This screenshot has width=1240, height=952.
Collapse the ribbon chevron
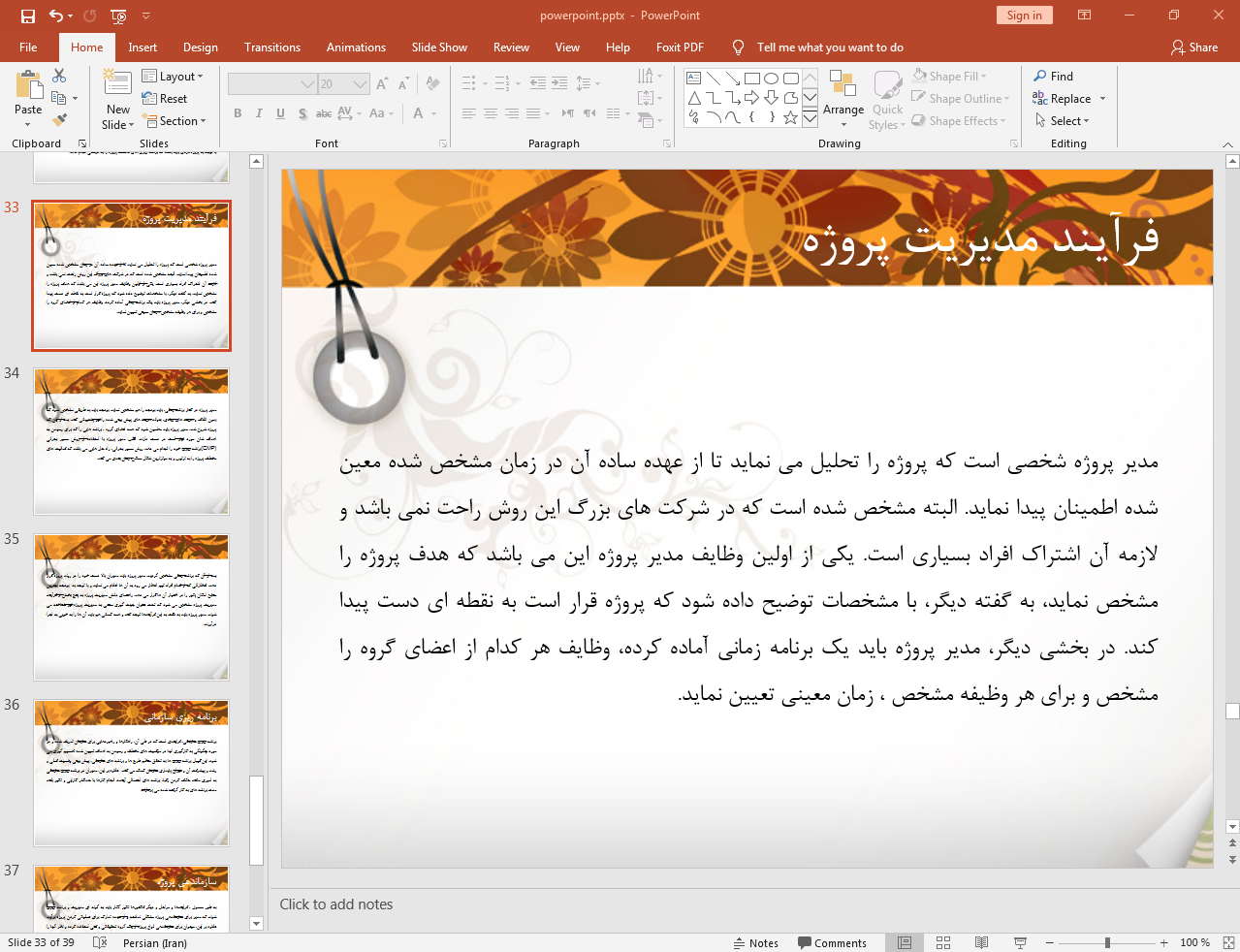[x=1227, y=144]
